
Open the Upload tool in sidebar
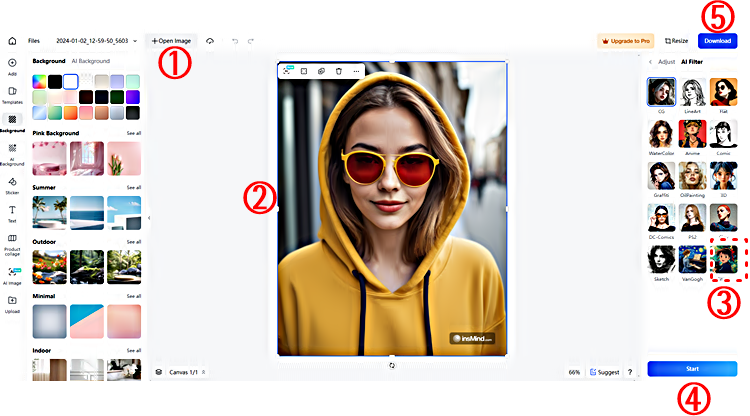tap(12, 304)
